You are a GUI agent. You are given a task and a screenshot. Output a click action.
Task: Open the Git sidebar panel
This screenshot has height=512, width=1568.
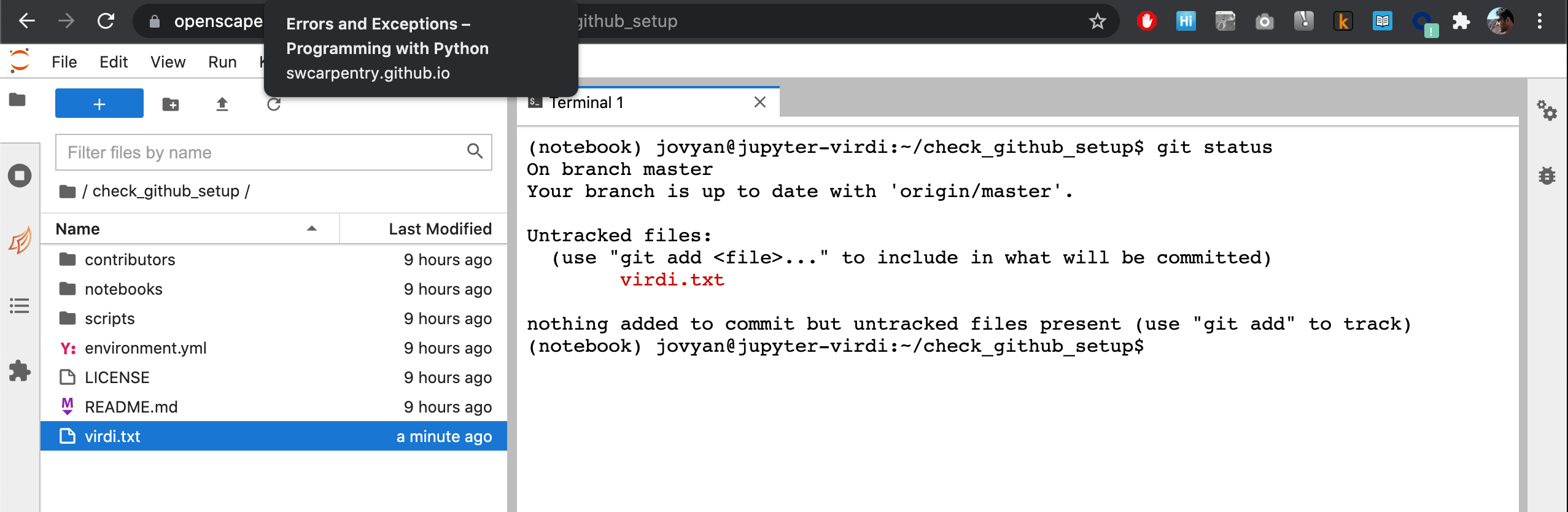[19, 241]
